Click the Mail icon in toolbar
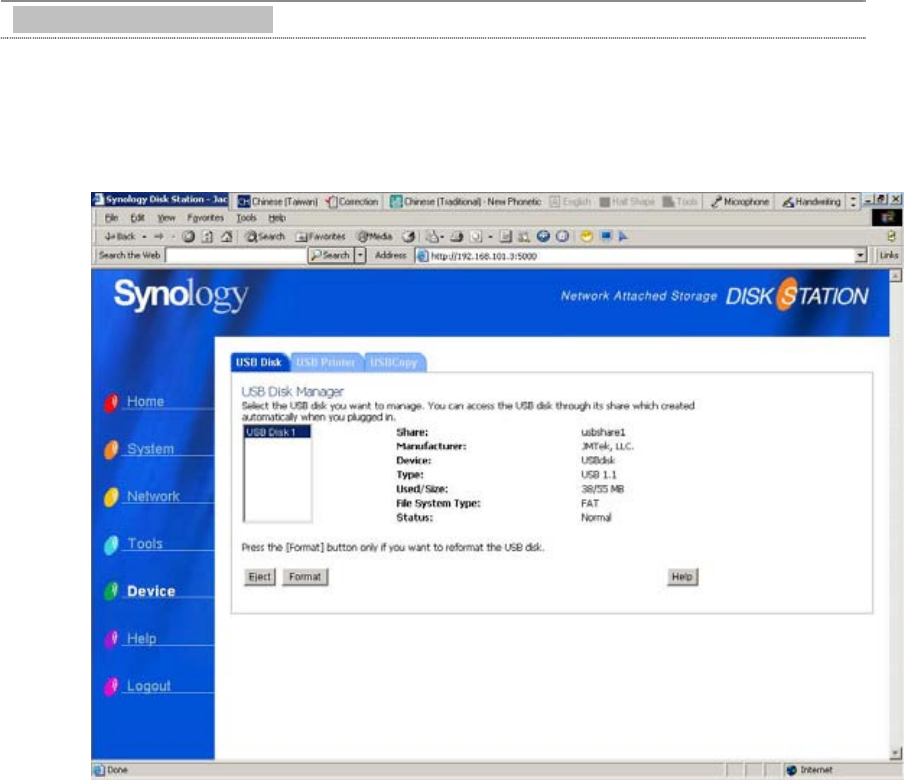 click(x=432, y=236)
